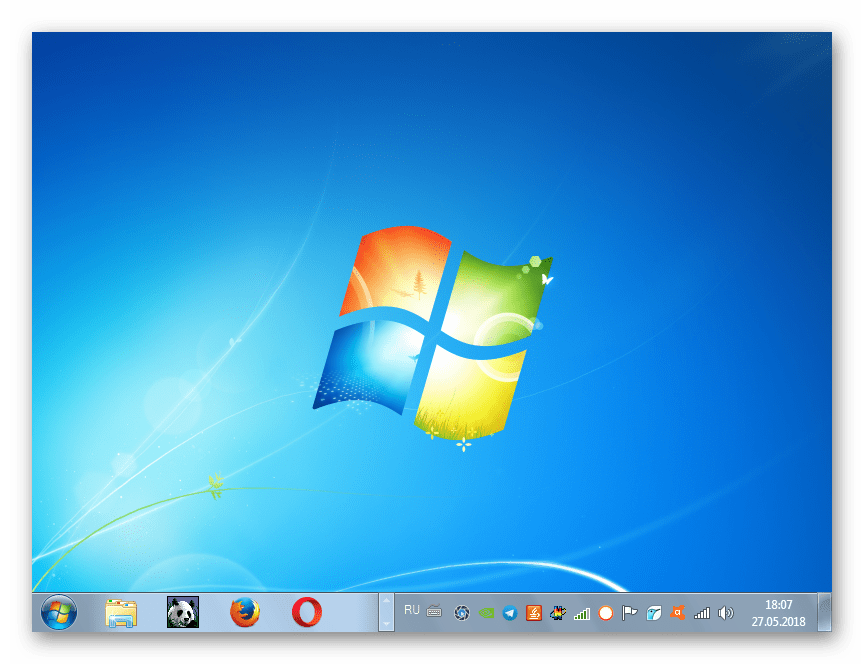Click the red tray icon next to Telegram
The image size is (864, 664).
click(533, 614)
